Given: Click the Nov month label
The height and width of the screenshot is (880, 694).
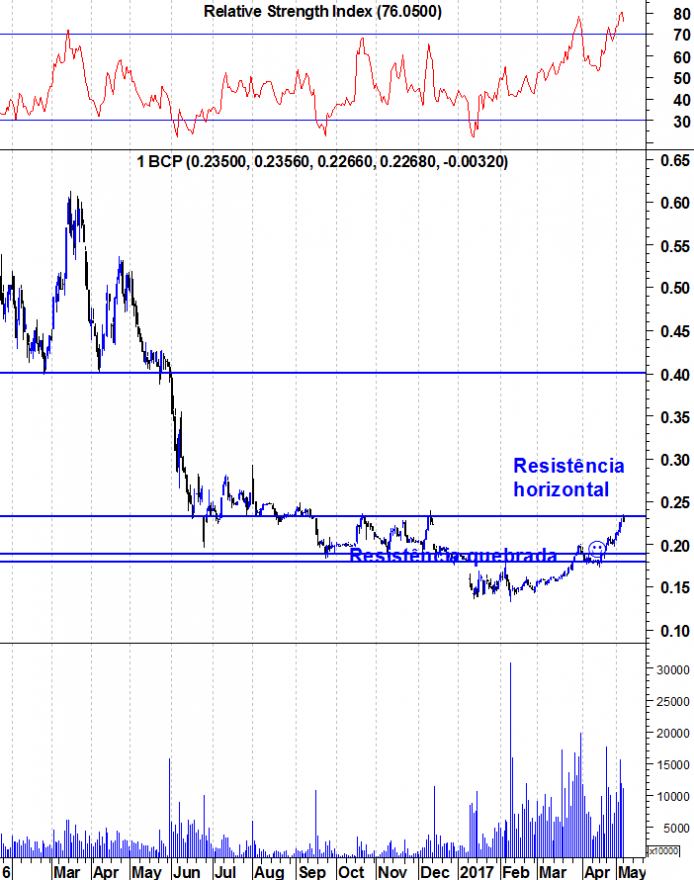Looking at the screenshot, I should pyautogui.click(x=392, y=872).
